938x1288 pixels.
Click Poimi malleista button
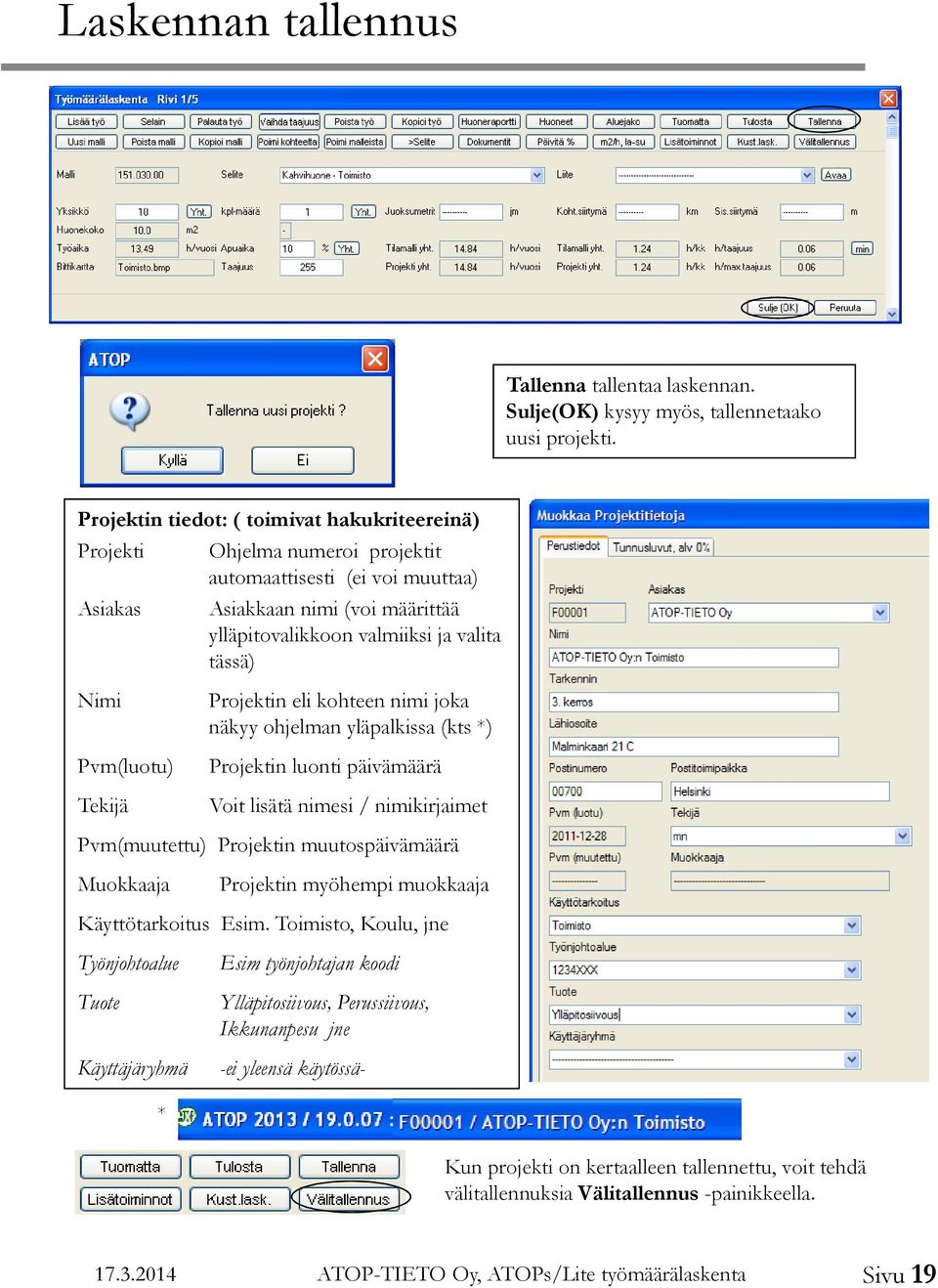pyautogui.click(x=355, y=142)
